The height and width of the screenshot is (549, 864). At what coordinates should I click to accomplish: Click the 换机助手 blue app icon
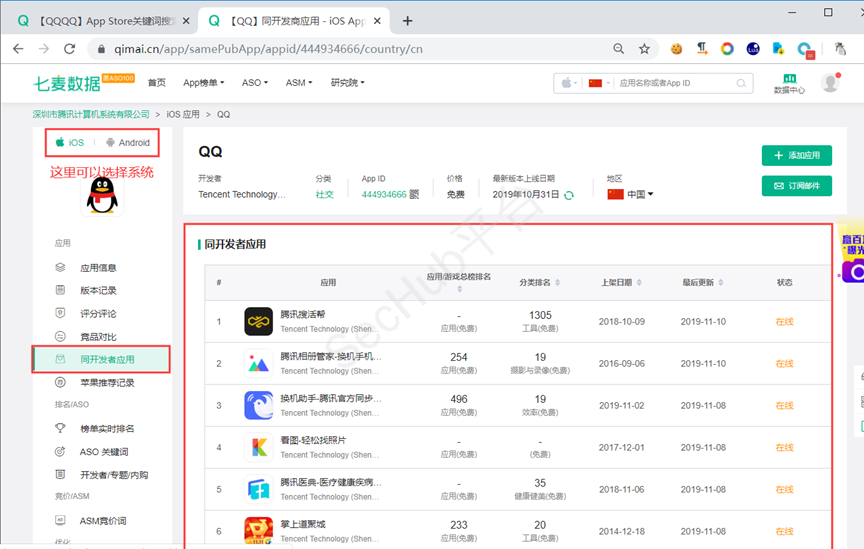pyautogui.click(x=258, y=405)
